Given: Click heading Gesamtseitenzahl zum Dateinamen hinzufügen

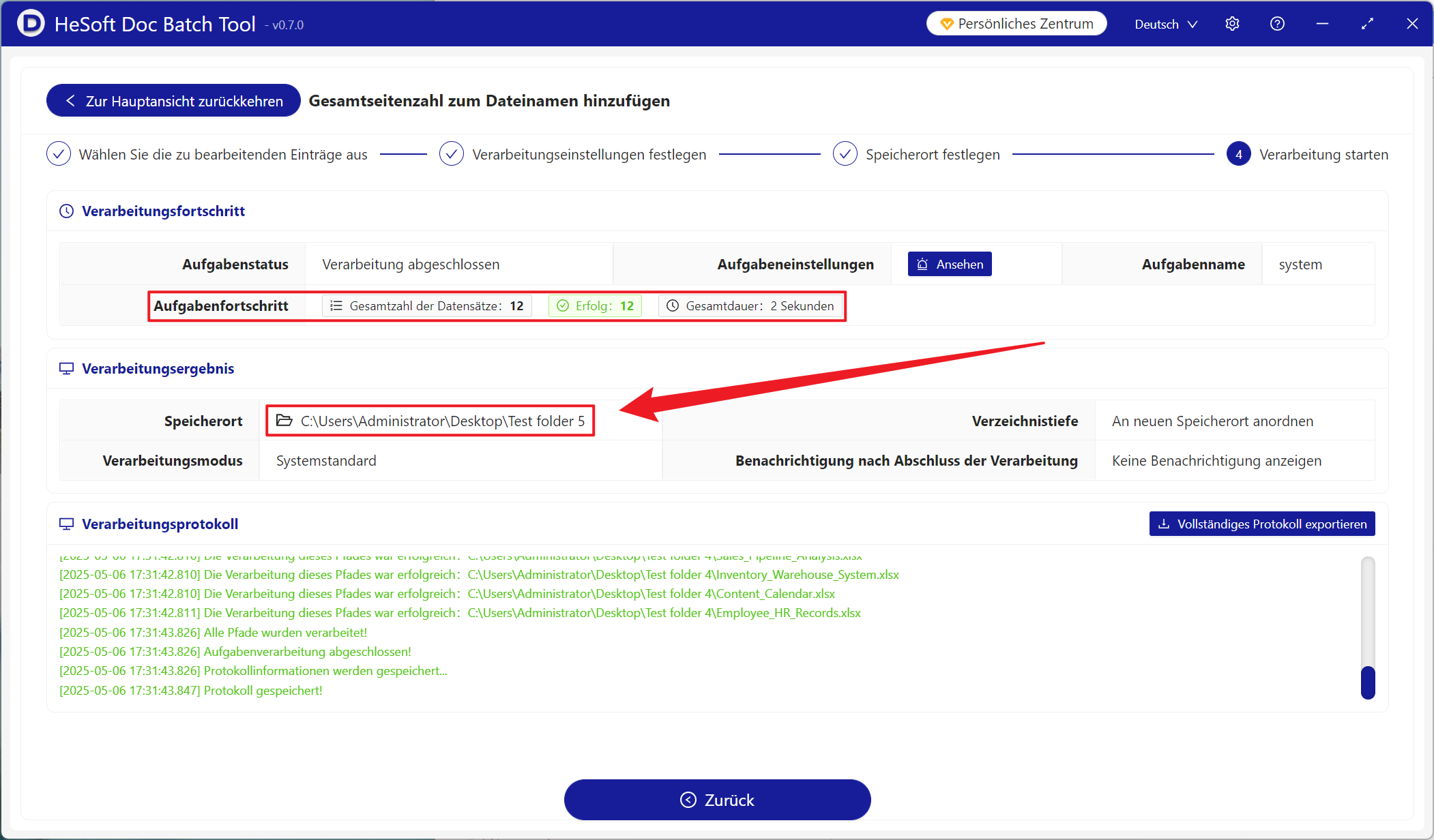Looking at the screenshot, I should point(489,101).
